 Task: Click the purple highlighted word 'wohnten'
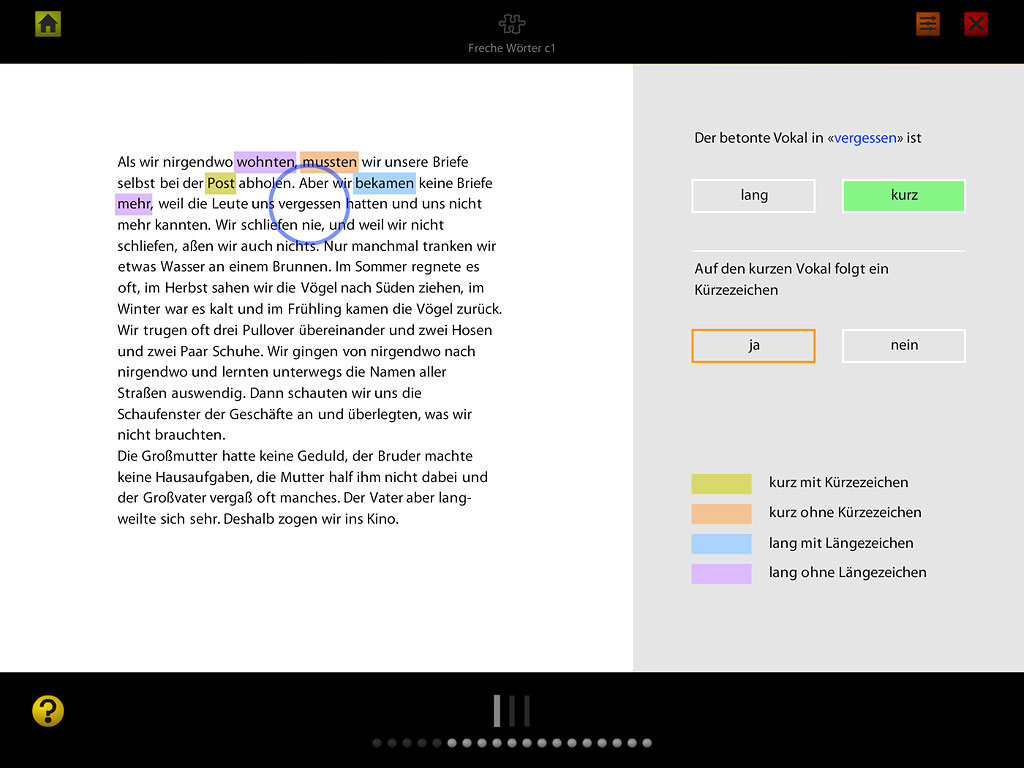265,162
